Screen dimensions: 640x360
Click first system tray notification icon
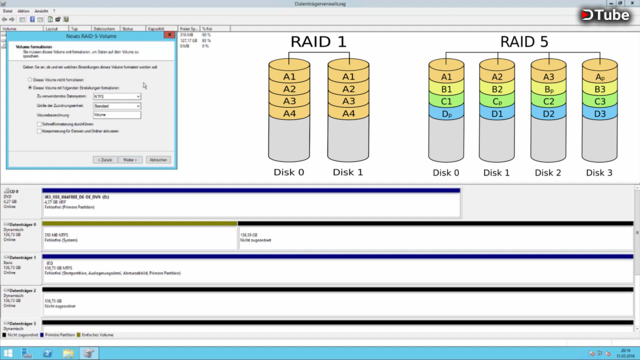[592, 353]
